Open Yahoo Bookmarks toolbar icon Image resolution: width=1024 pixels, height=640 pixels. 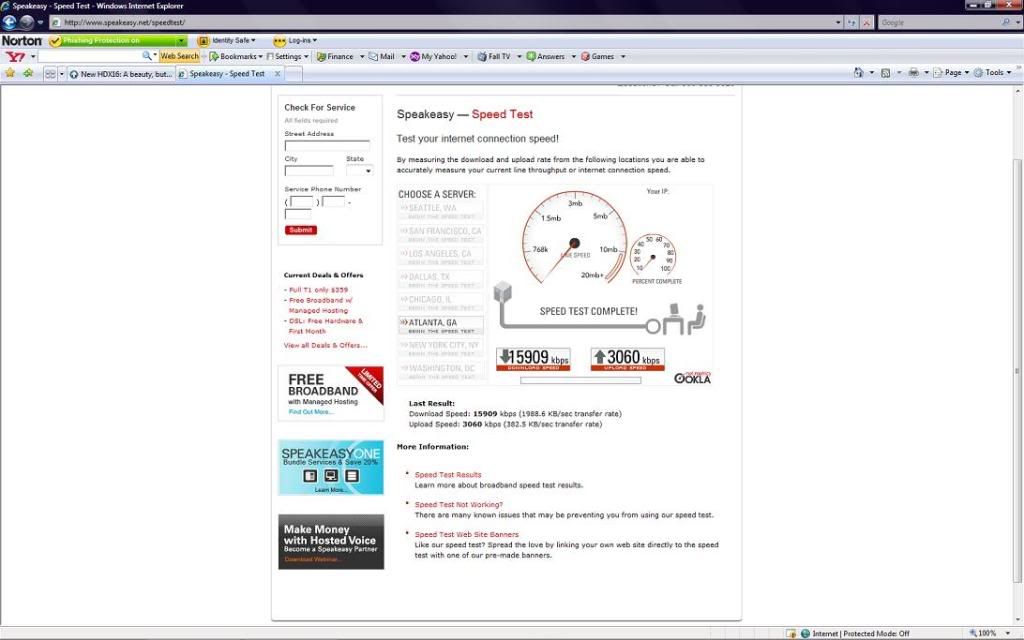pyautogui.click(x=214, y=57)
